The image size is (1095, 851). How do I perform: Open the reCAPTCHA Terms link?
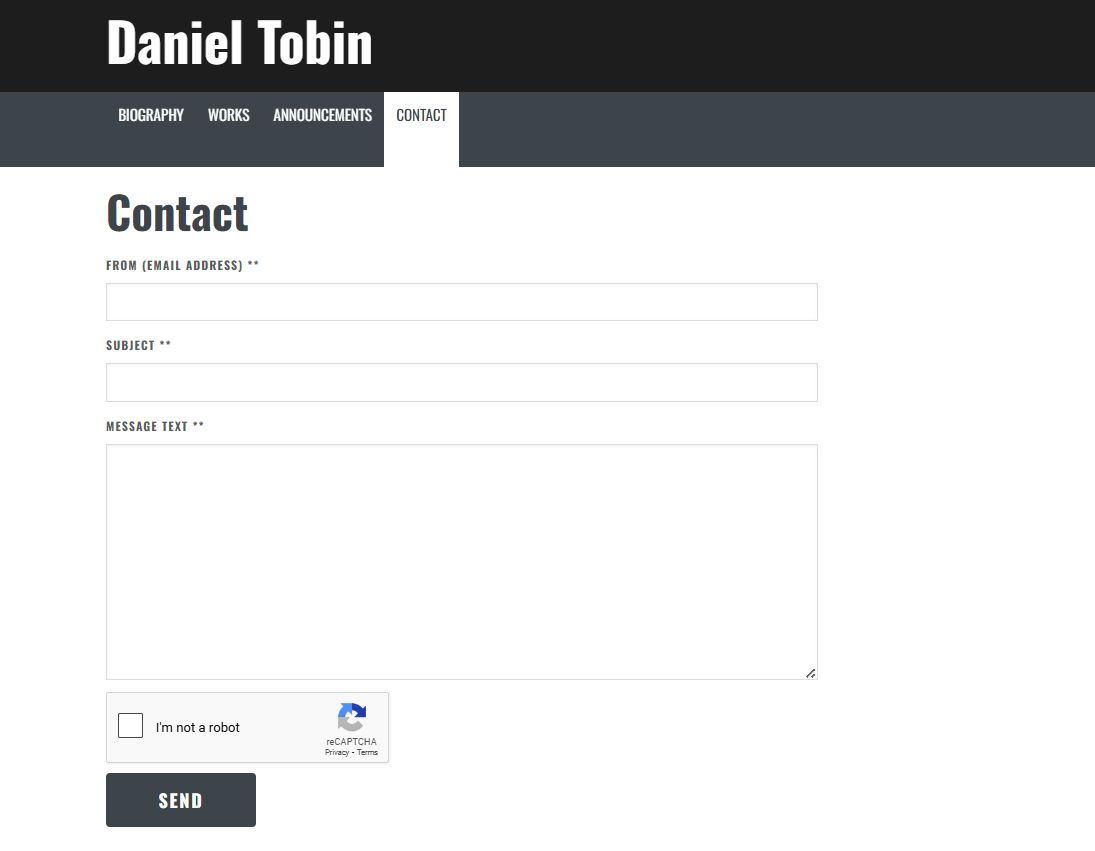(366, 752)
